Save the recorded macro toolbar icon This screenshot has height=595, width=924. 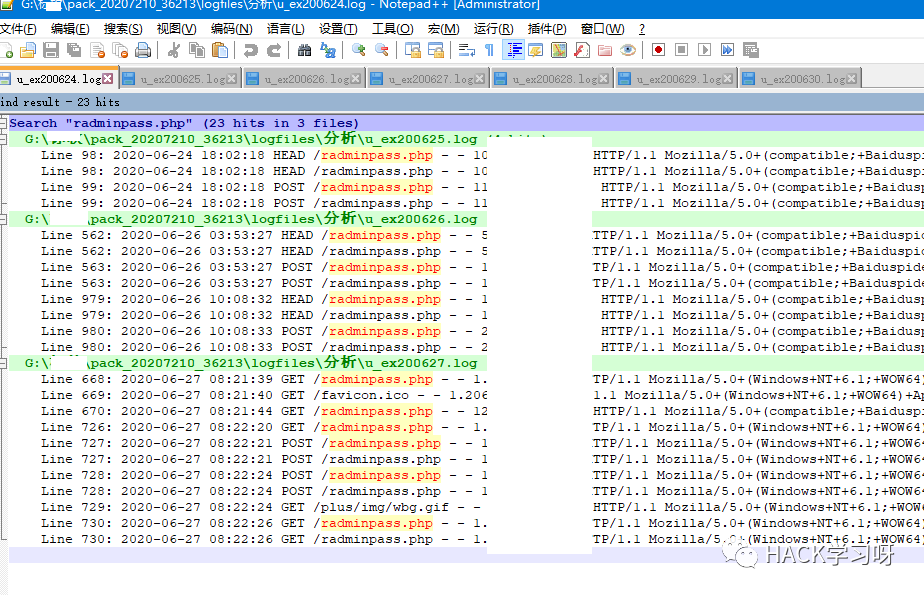pos(750,51)
